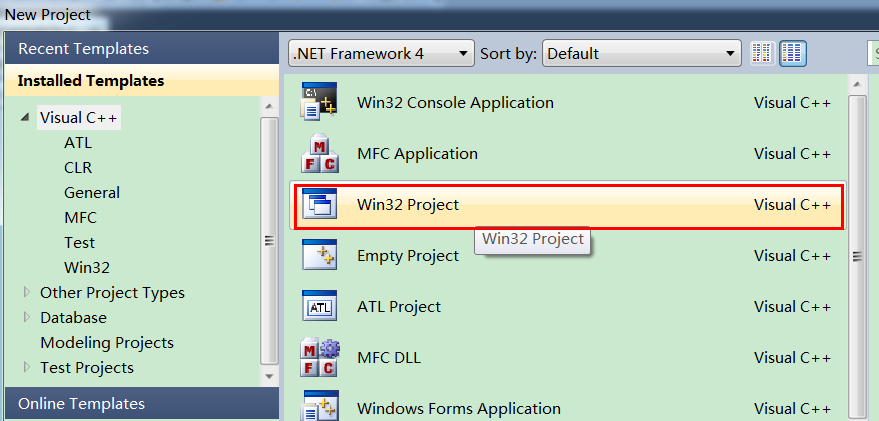Select Windows Forms Application template name
879x421 pixels.
459,409
